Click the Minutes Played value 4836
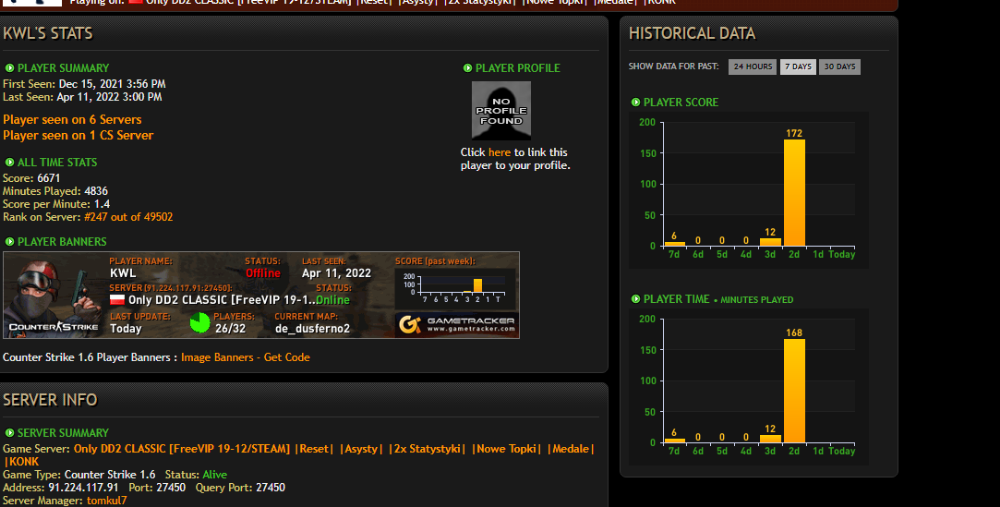The width and height of the screenshot is (1000, 507). [96, 191]
